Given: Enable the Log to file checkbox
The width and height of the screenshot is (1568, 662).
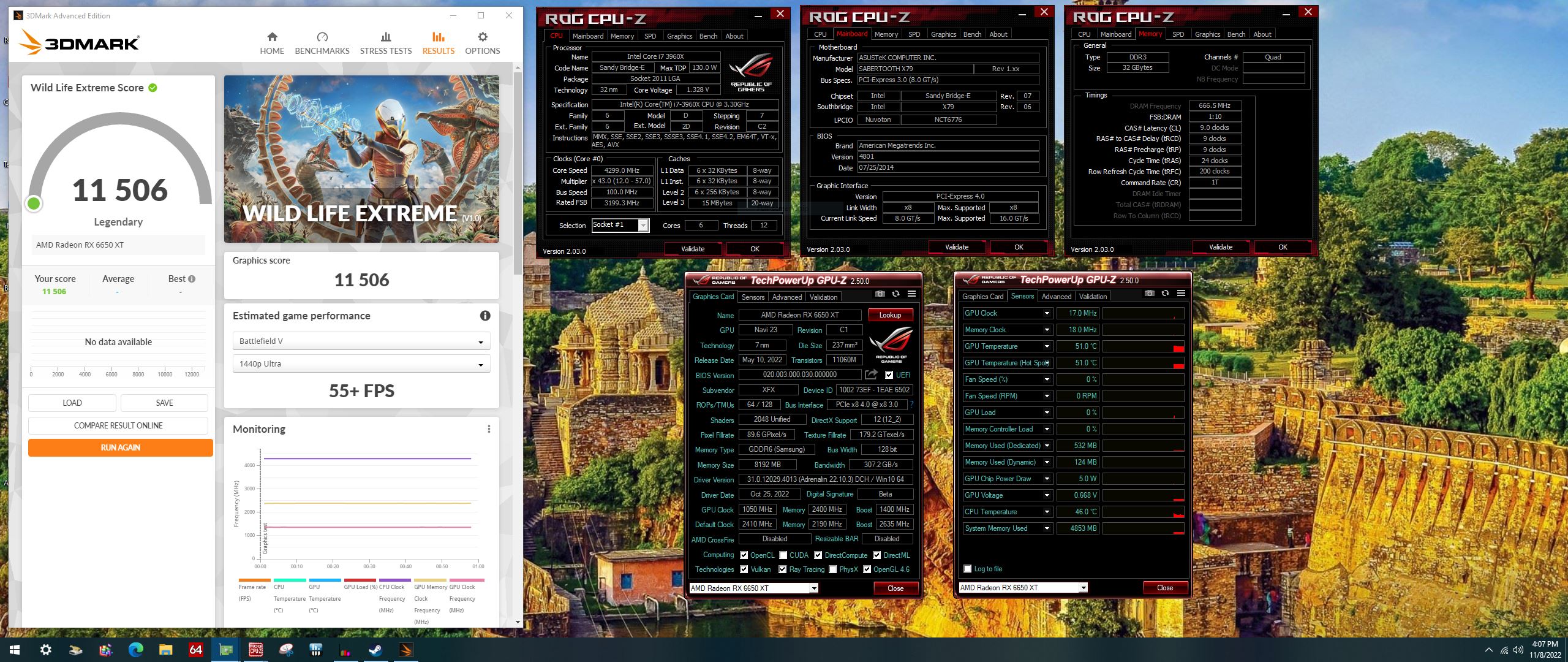Looking at the screenshot, I should [967, 569].
